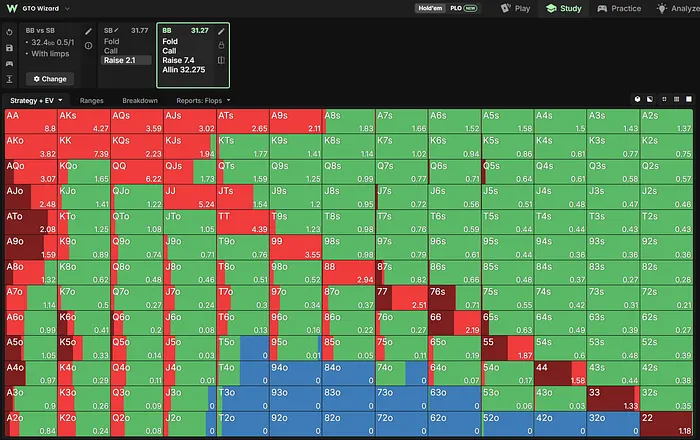Click the KK cell showing 7.39
Screen dimensions: 700x440
point(84,147)
